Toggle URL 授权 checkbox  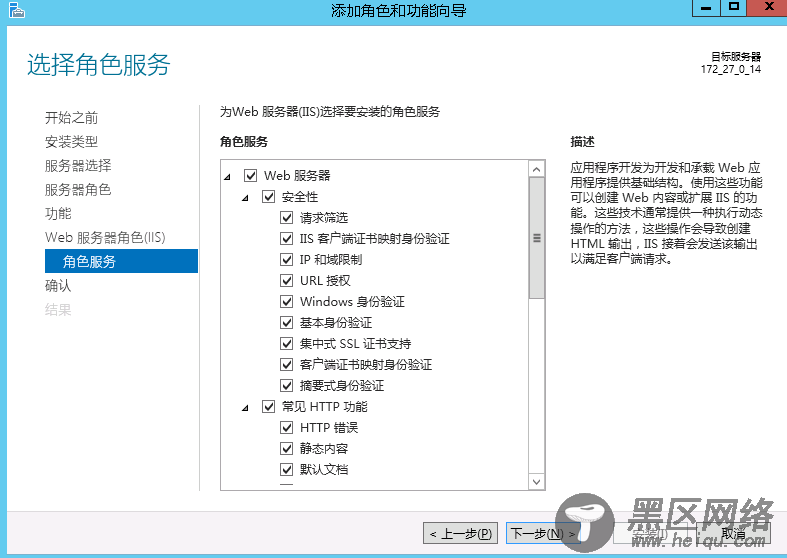tap(287, 281)
